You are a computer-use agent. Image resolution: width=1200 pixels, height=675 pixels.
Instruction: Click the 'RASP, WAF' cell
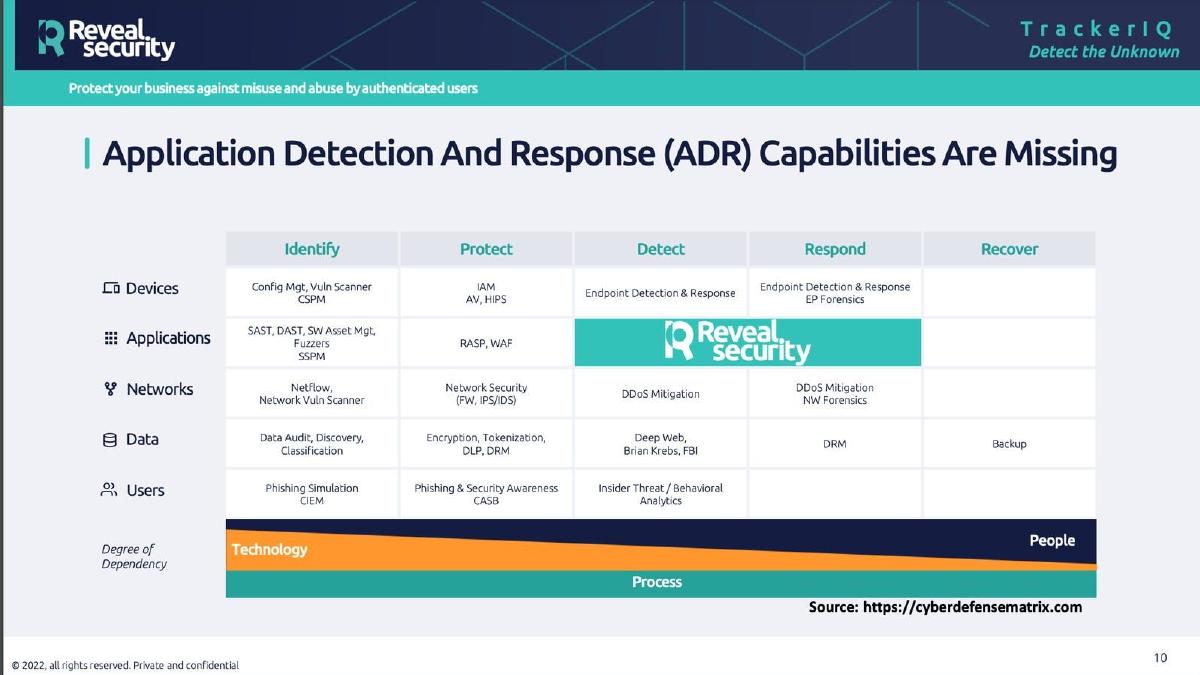486,342
